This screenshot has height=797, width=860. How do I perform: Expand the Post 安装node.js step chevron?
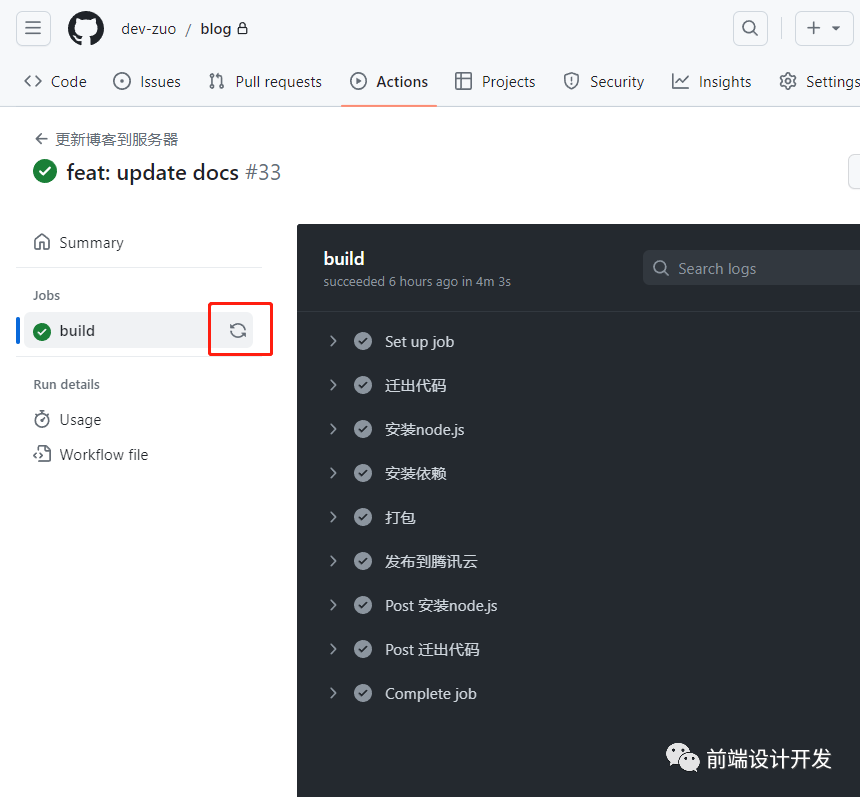pos(333,605)
